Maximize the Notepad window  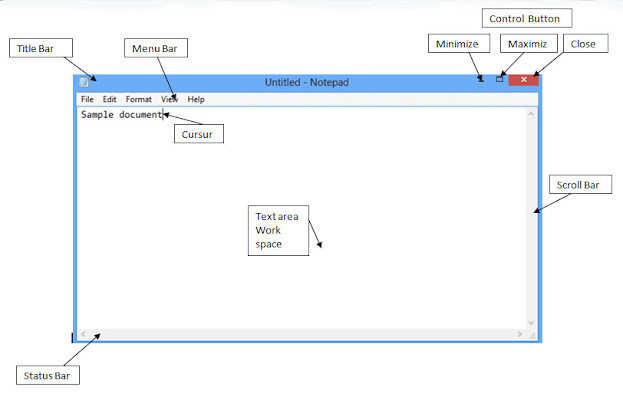pyautogui.click(x=499, y=79)
